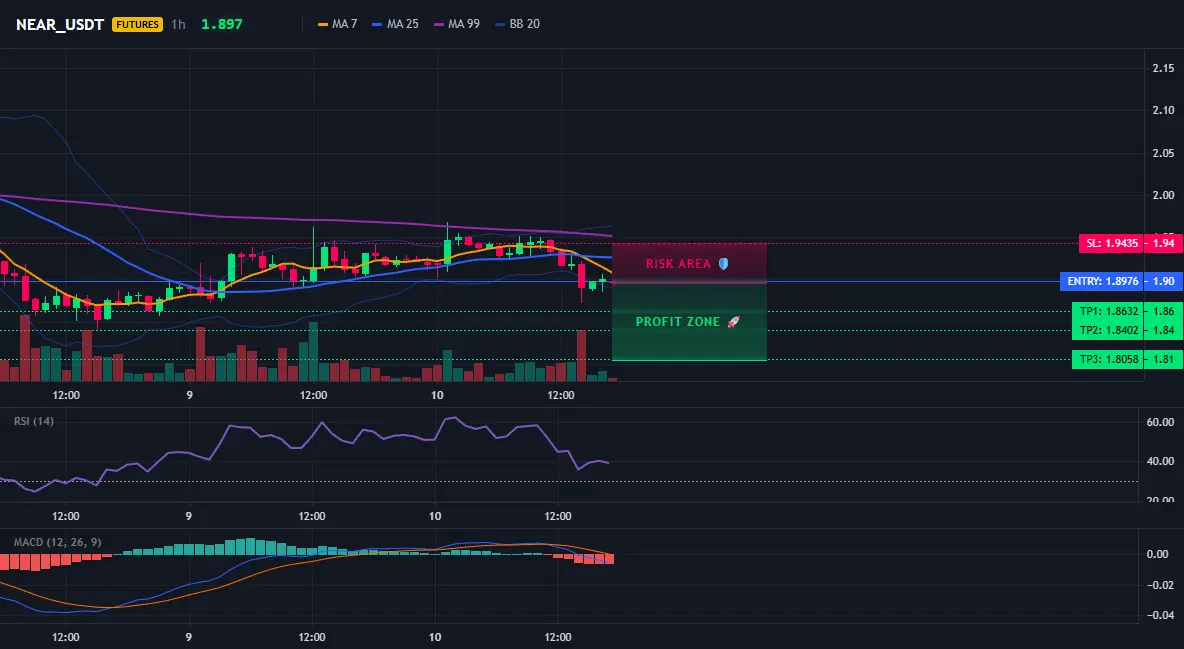Toggle the BB 20 legend item
Viewport: 1184px width, 649px height.
click(x=518, y=24)
